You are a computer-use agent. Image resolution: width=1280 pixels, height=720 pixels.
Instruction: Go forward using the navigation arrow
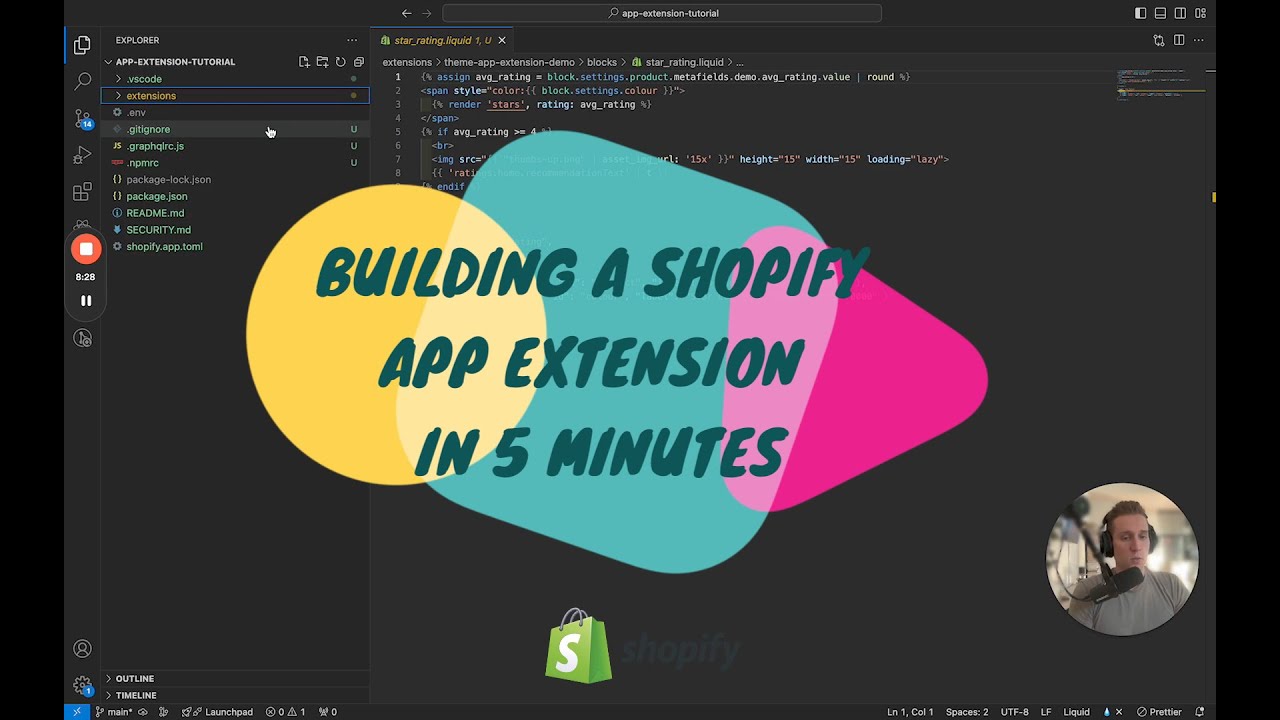tap(427, 13)
